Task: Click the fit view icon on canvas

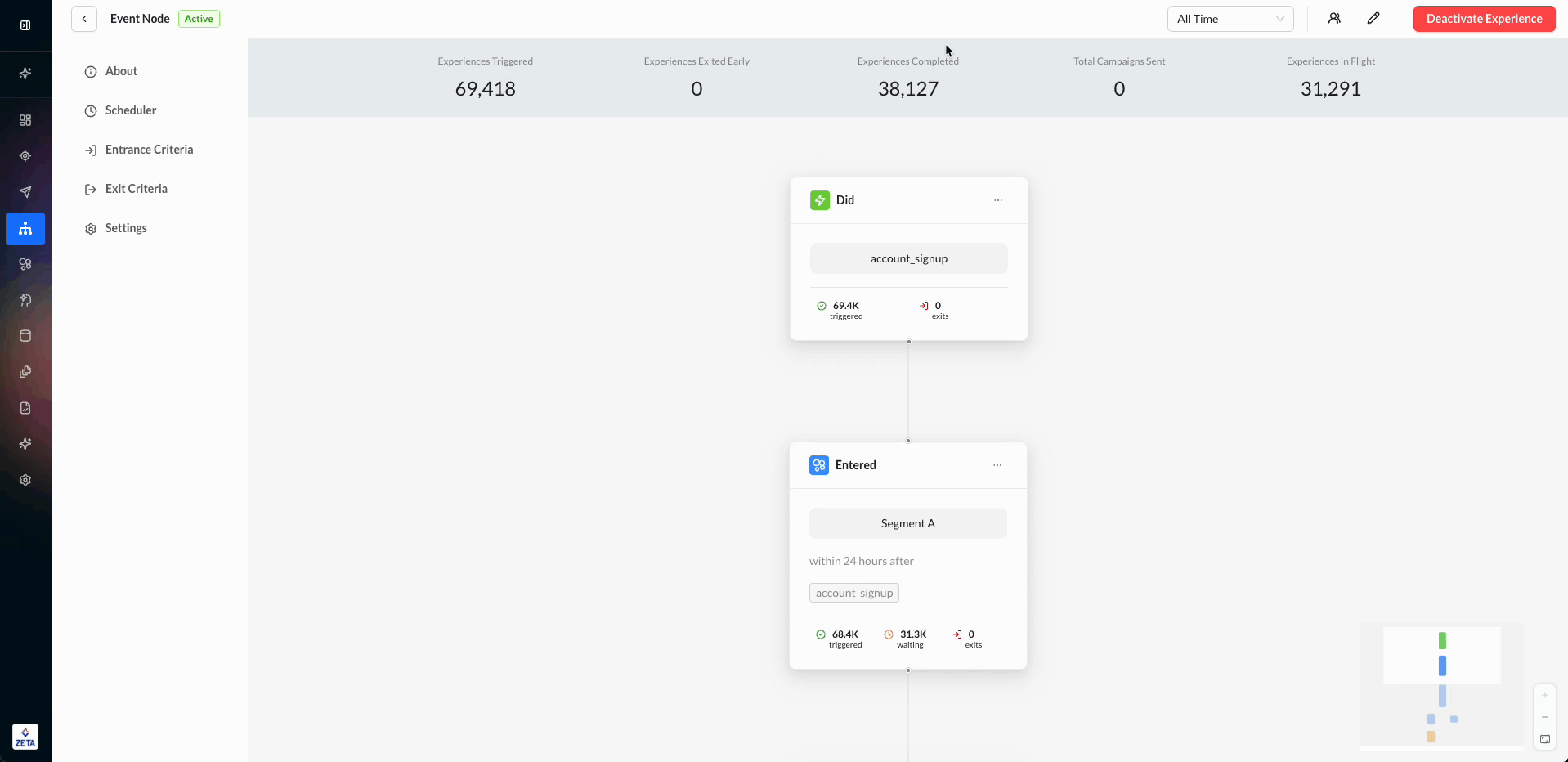Action: click(x=1545, y=739)
